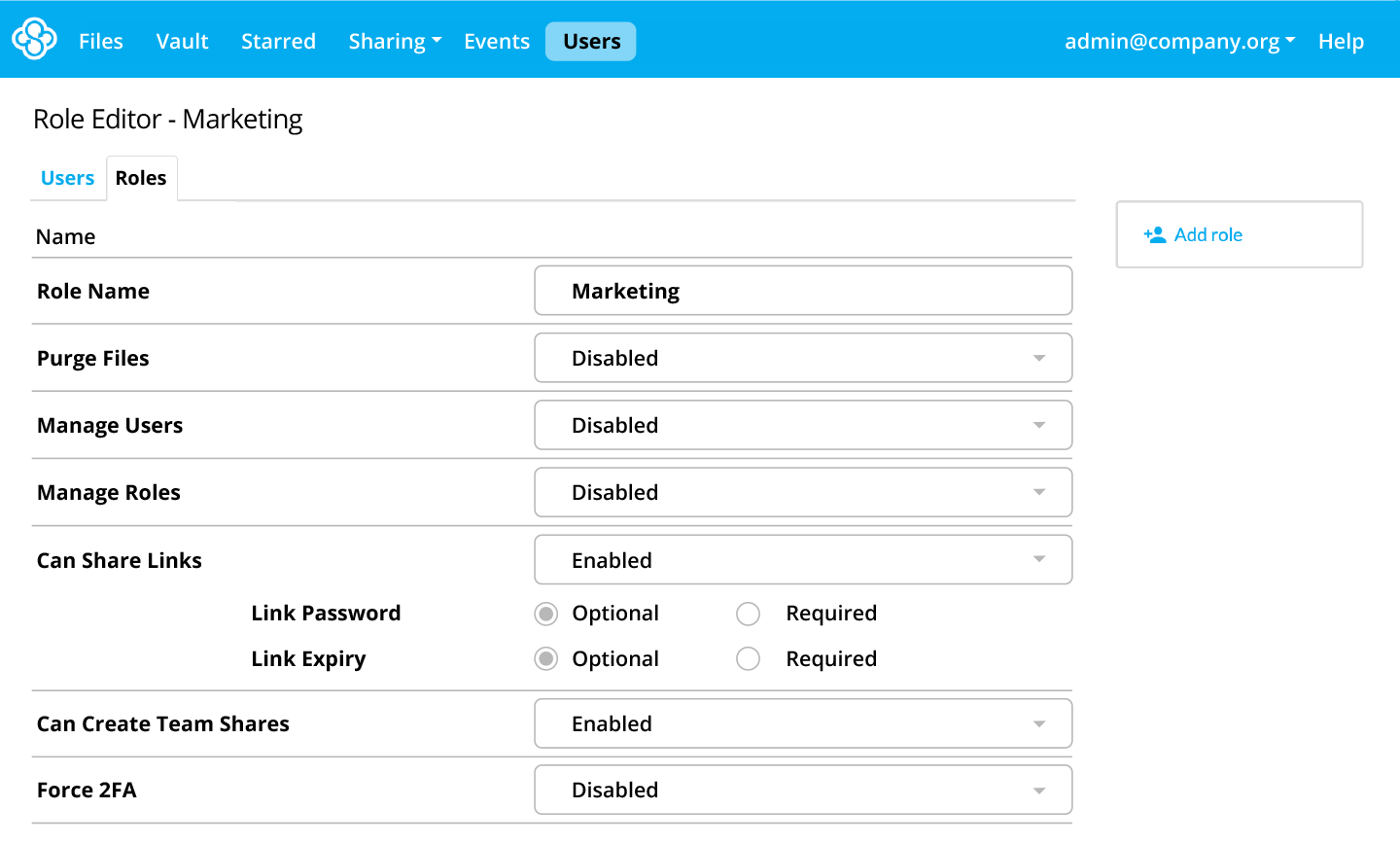
Task: Click the 'Role Name' label
Action: tap(93, 291)
